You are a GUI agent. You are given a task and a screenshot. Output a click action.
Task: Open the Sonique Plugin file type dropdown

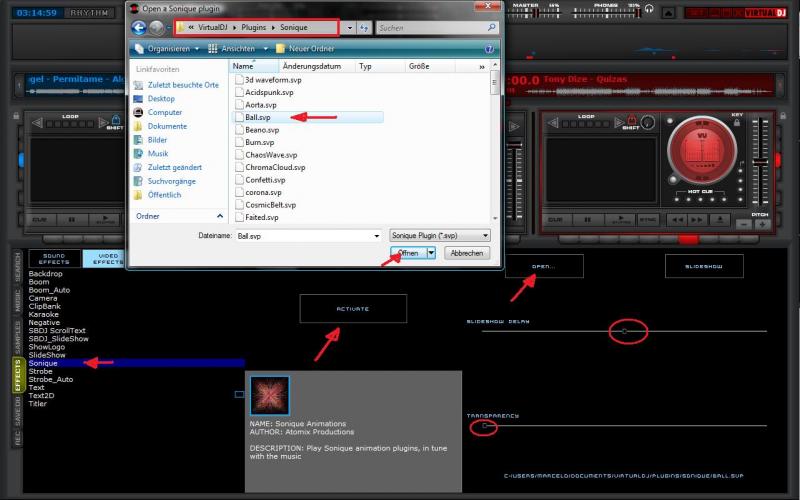pyautogui.click(x=440, y=236)
